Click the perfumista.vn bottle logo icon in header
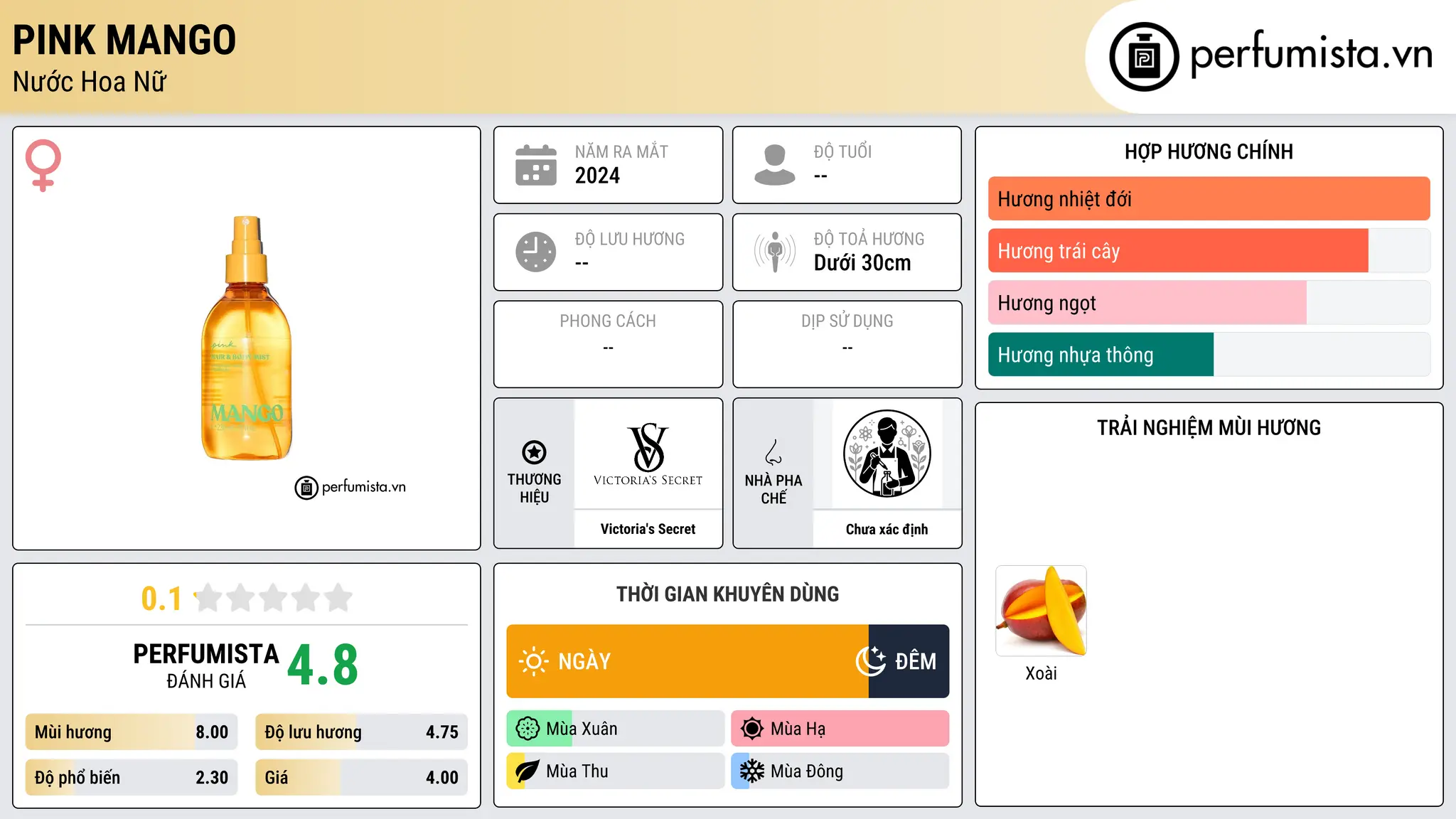Viewport: 1456px width, 819px height. point(1144,57)
